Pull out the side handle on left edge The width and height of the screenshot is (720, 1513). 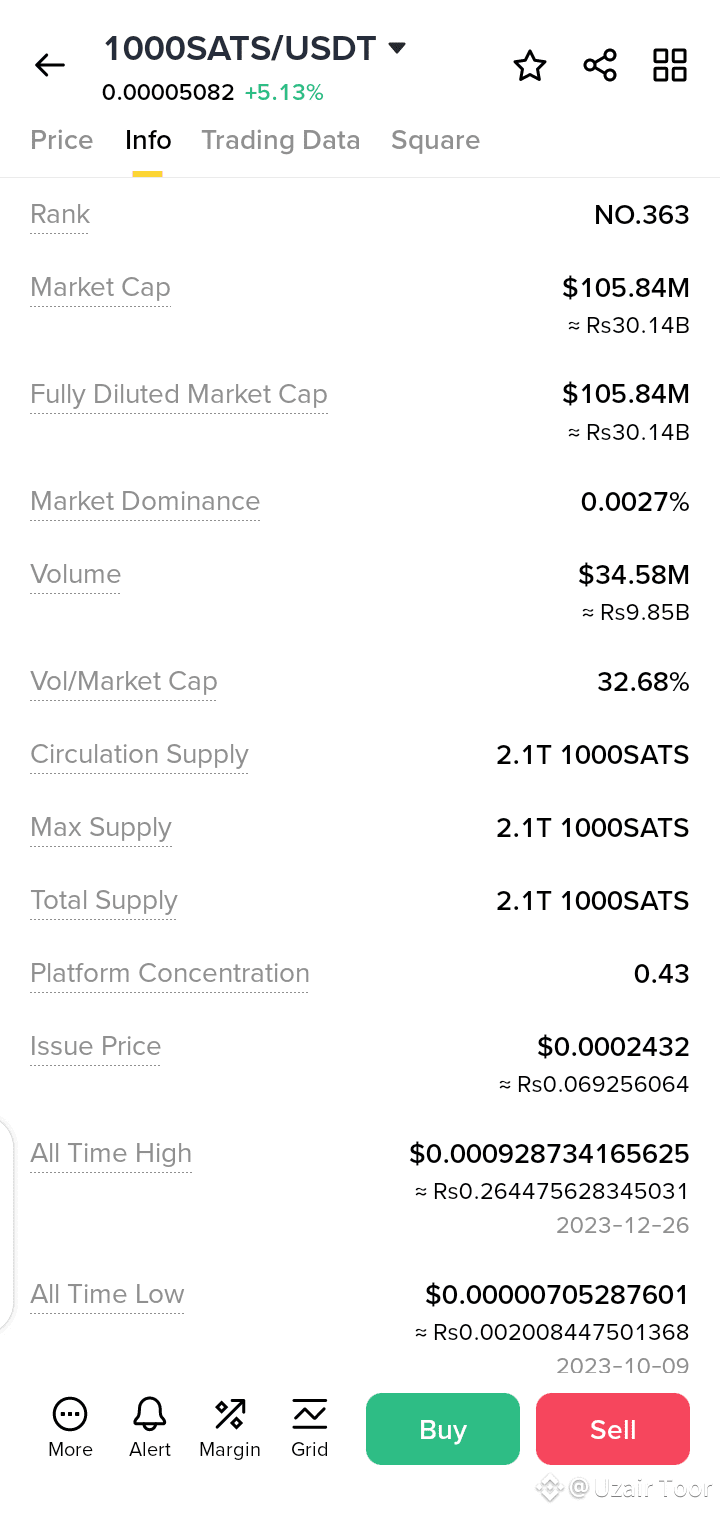point(6,1225)
